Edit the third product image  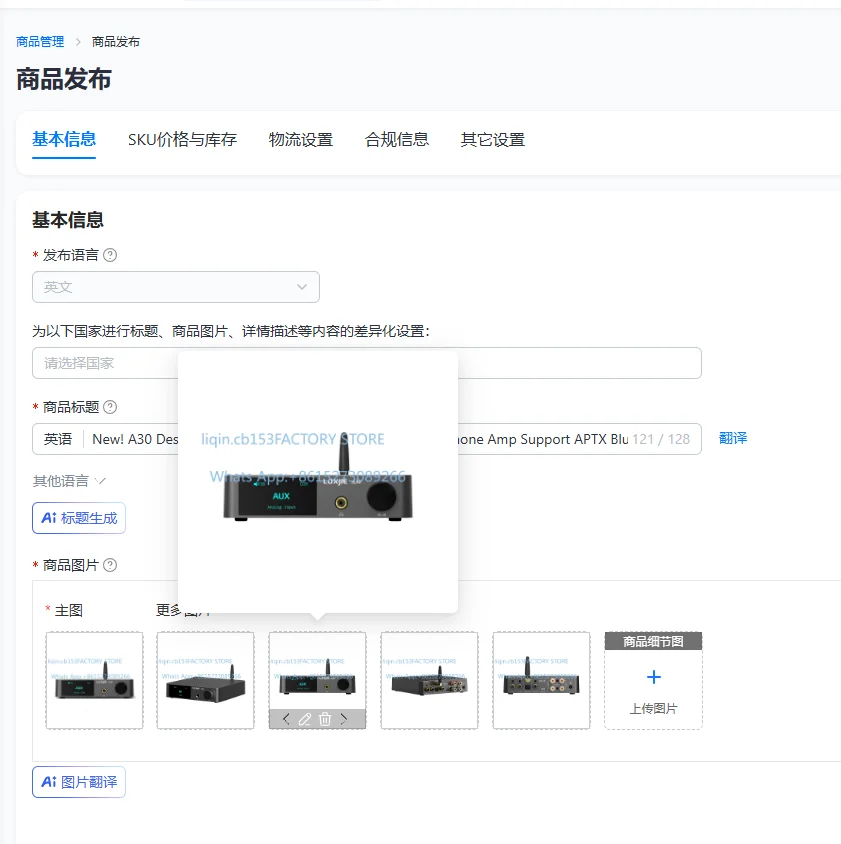305,719
